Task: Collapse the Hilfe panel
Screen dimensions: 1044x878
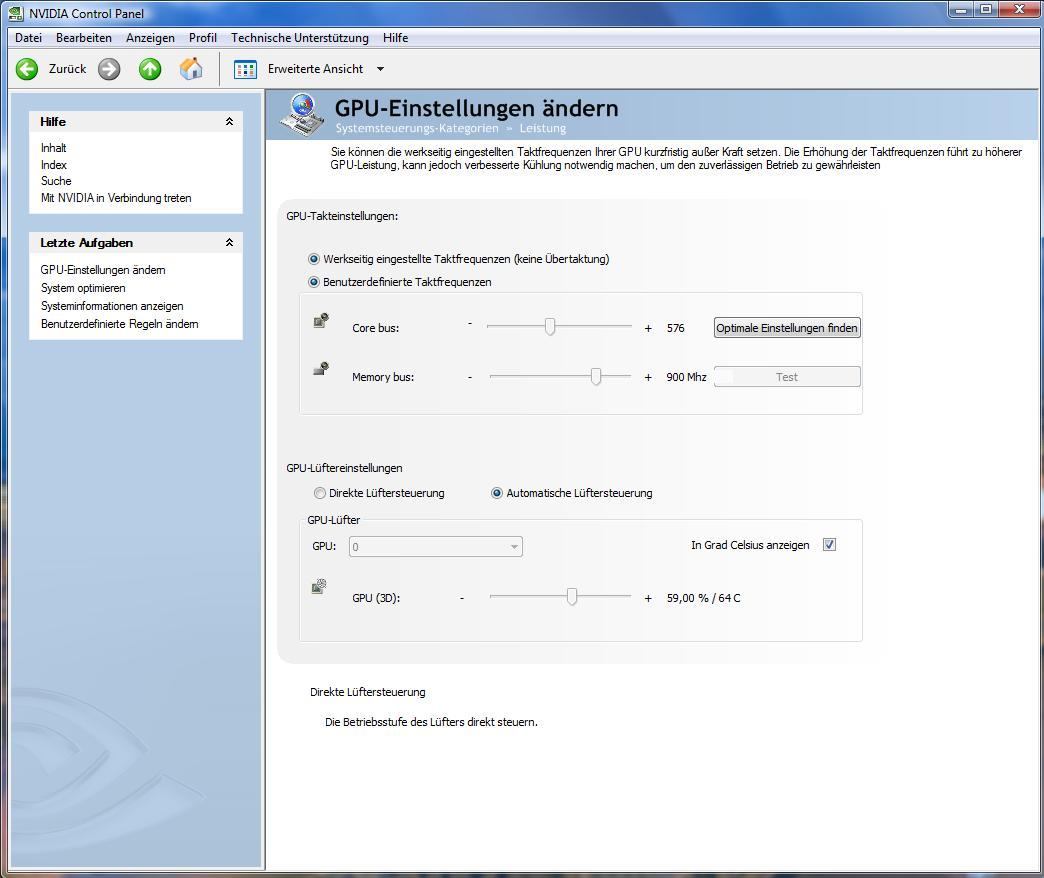Action: (x=229, y=121)
